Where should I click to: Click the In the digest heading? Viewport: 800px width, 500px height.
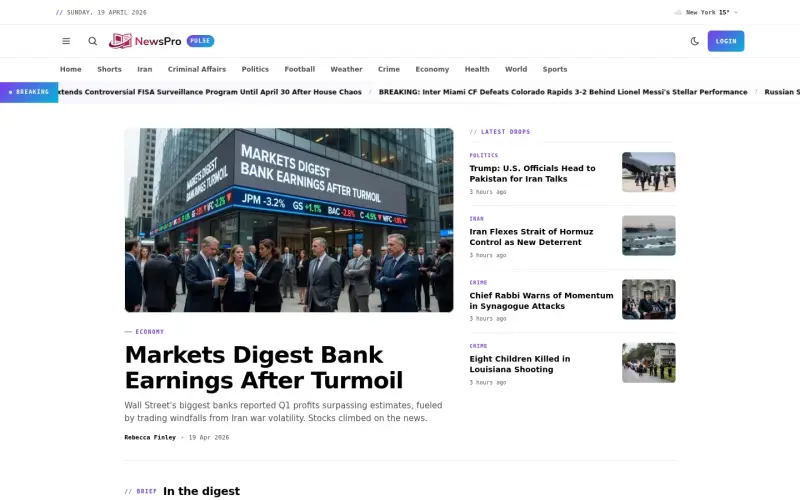click(201, 491)
